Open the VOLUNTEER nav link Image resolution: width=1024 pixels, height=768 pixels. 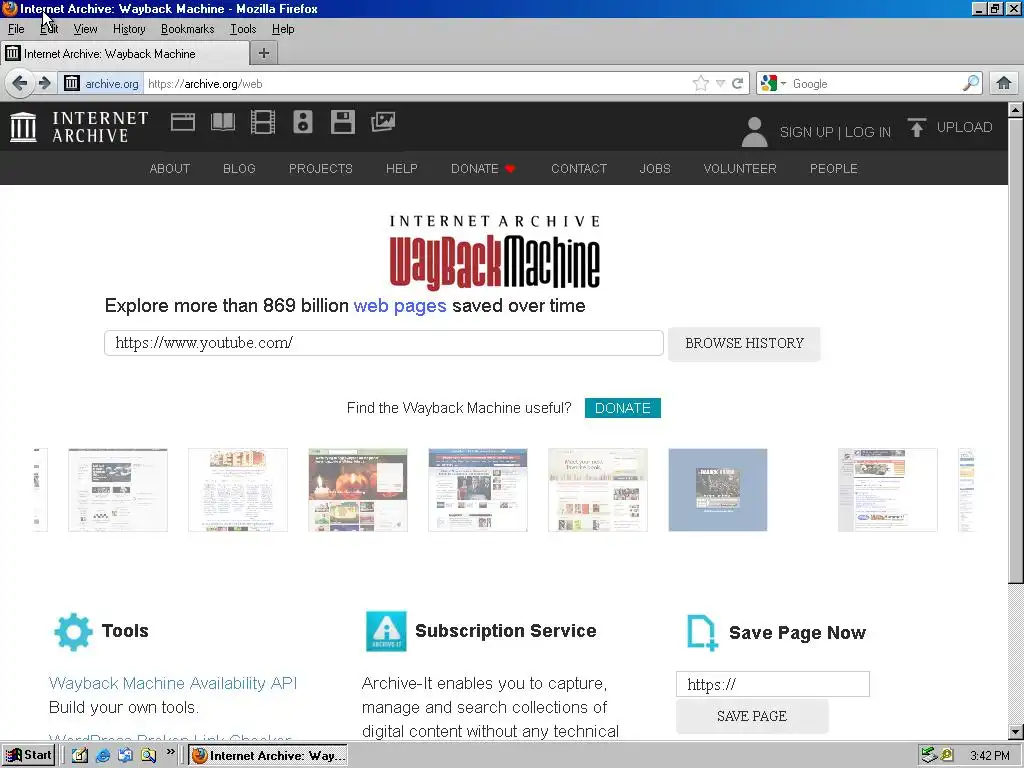coord(740,168)
